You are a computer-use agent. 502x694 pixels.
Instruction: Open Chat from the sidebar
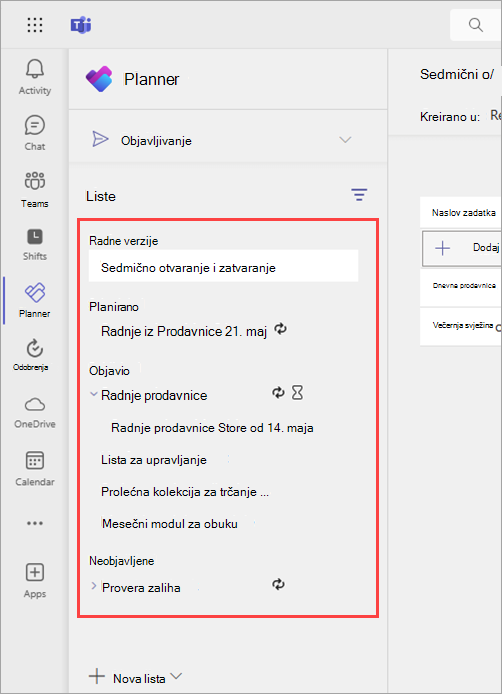[35, 125]
